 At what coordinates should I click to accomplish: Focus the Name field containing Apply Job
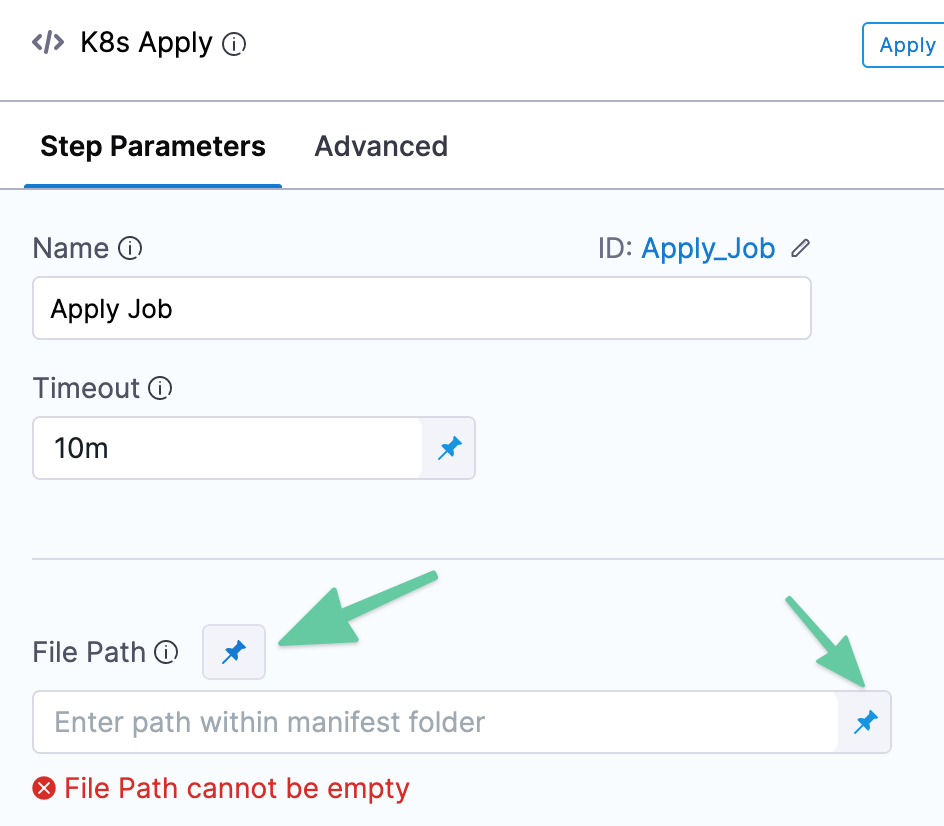(422, 308)
